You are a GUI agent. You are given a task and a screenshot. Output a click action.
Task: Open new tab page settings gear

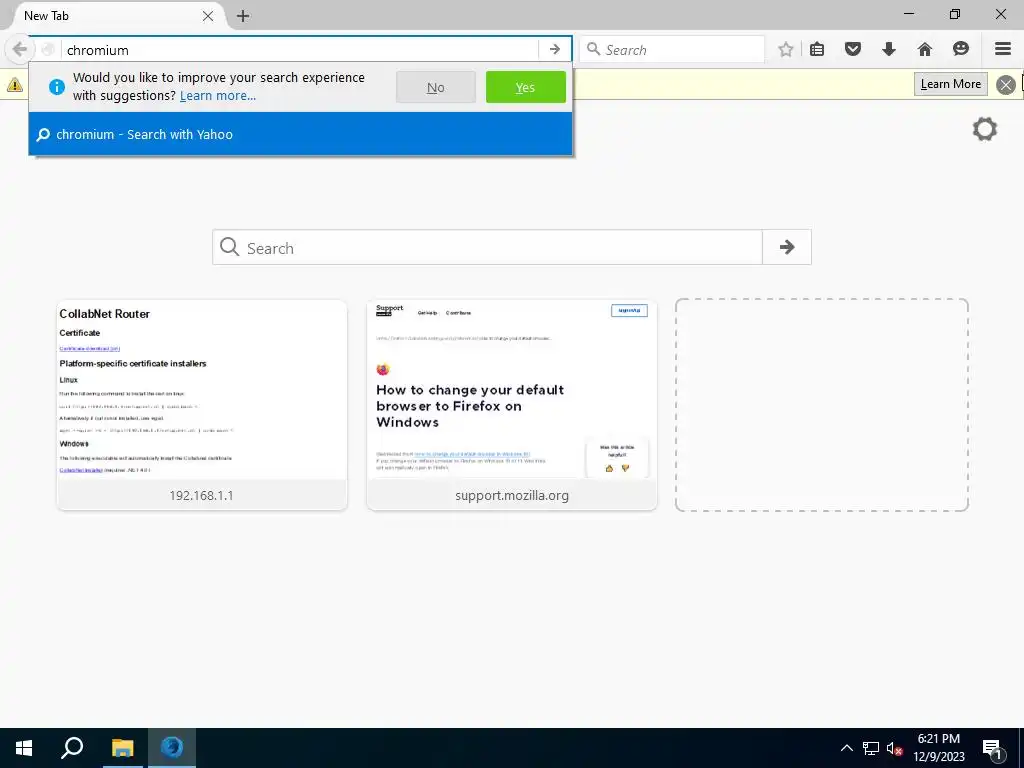click(985, 129)
